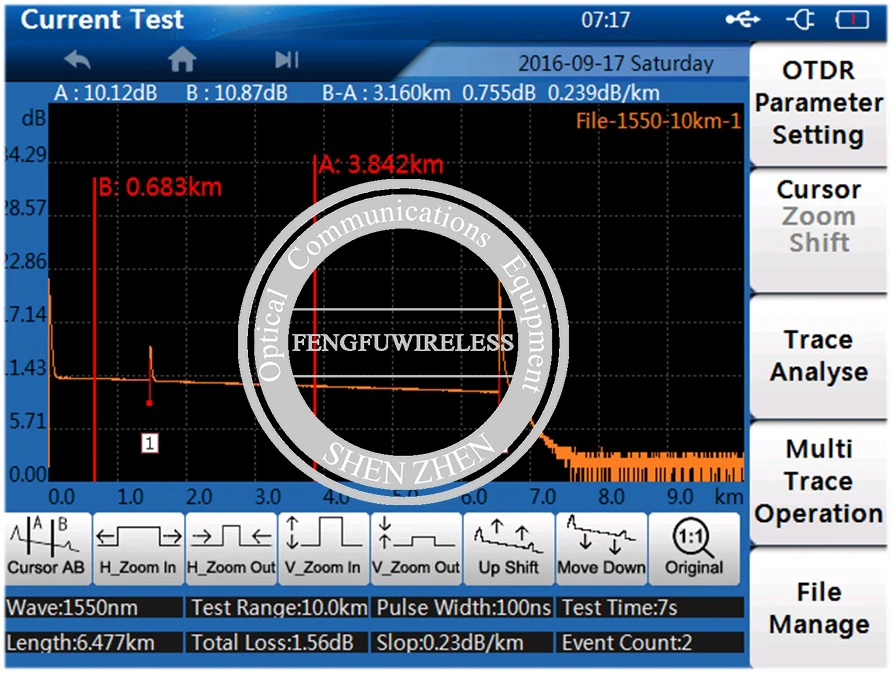Tap the V_Zoom In button
Image resolution: width=892 pixels, height=673 pixels.
[323, 548]
